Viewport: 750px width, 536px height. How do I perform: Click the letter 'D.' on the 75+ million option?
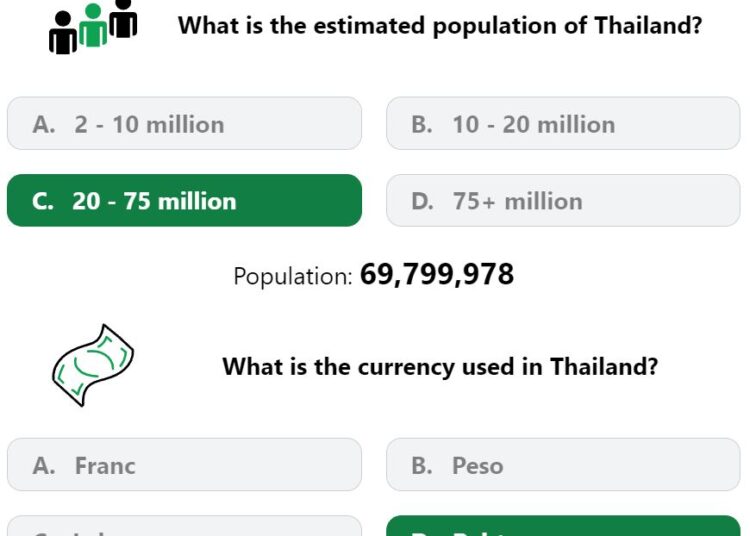(x=422, y=201)
